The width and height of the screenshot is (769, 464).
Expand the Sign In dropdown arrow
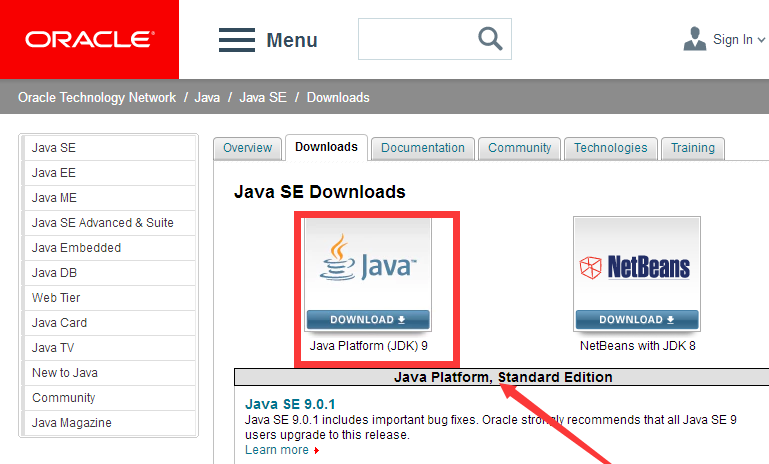coord(761,40)
